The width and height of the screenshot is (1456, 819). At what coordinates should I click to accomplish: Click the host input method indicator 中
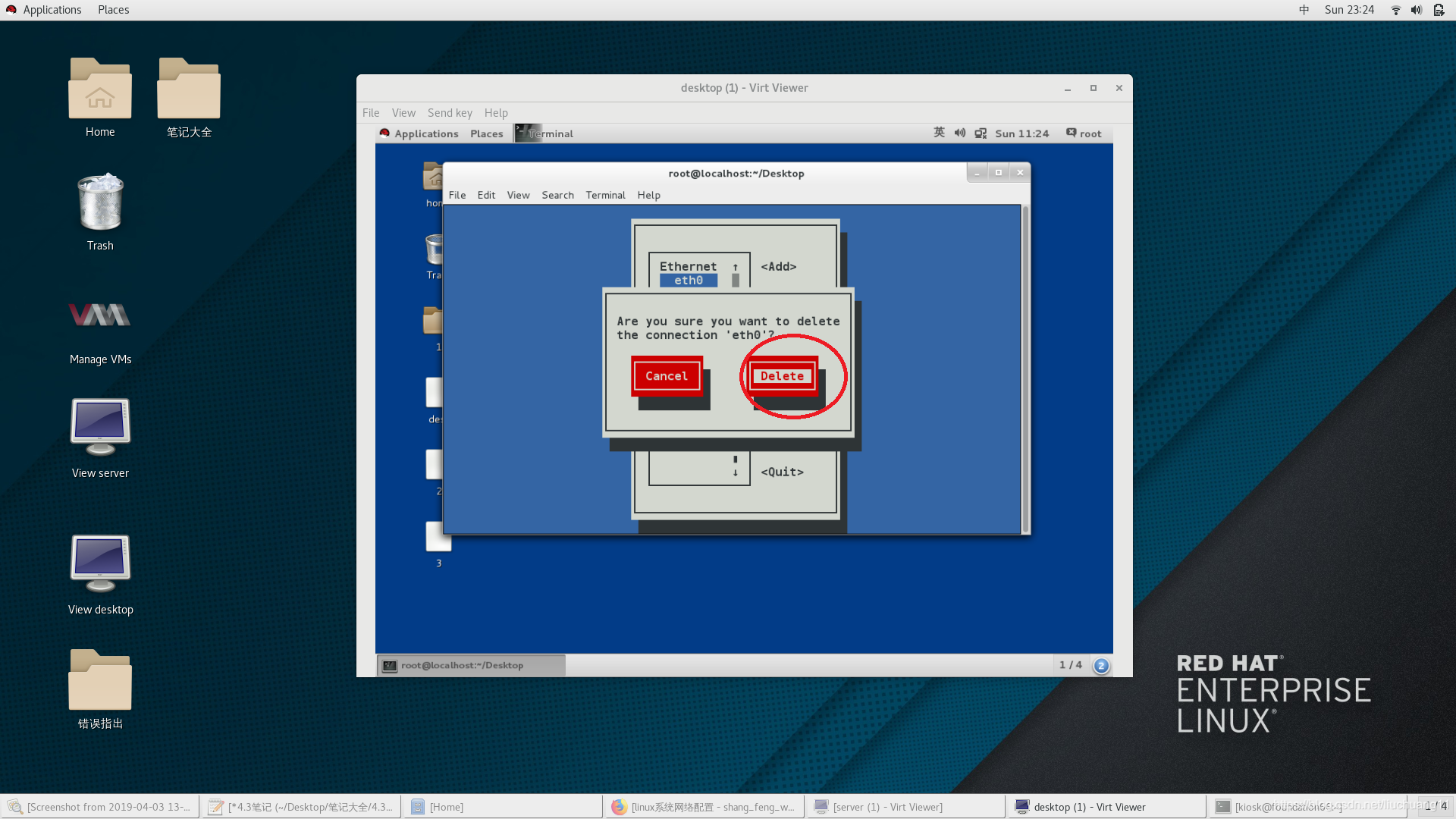pos(1304,10)
